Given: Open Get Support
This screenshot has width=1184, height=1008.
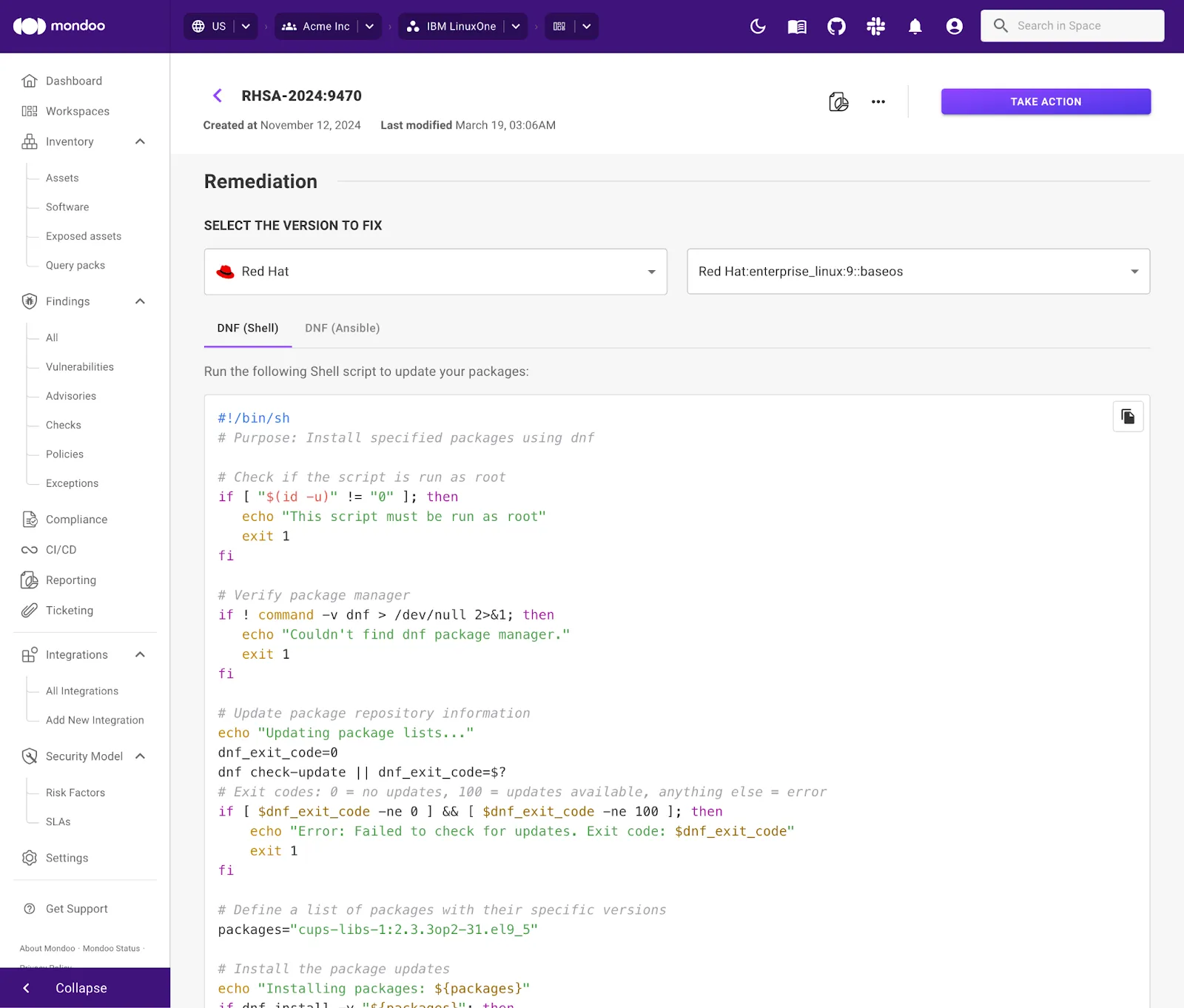Looking at the screenshot, I should [77, 909].
